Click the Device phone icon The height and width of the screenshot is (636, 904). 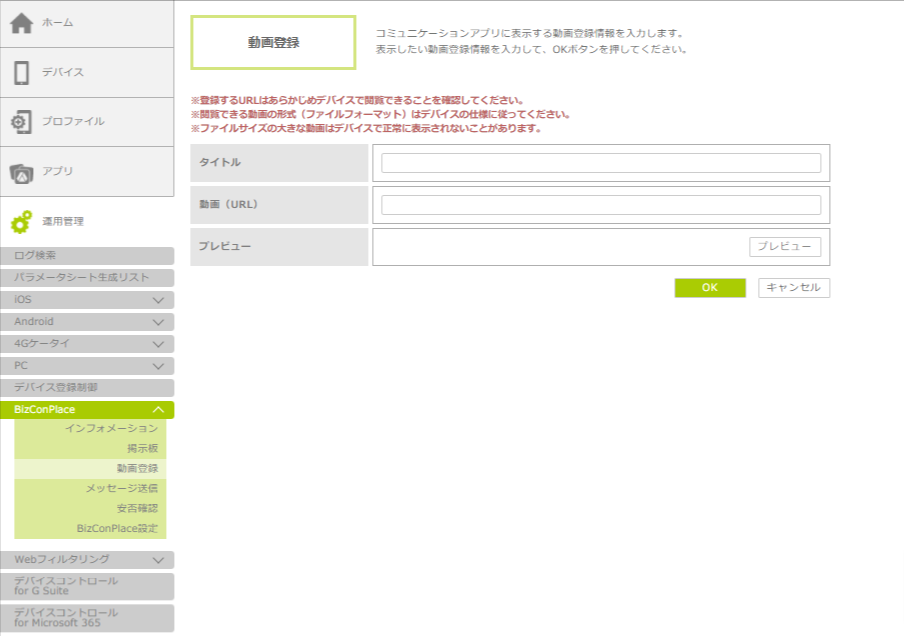[x=22, y=73]
